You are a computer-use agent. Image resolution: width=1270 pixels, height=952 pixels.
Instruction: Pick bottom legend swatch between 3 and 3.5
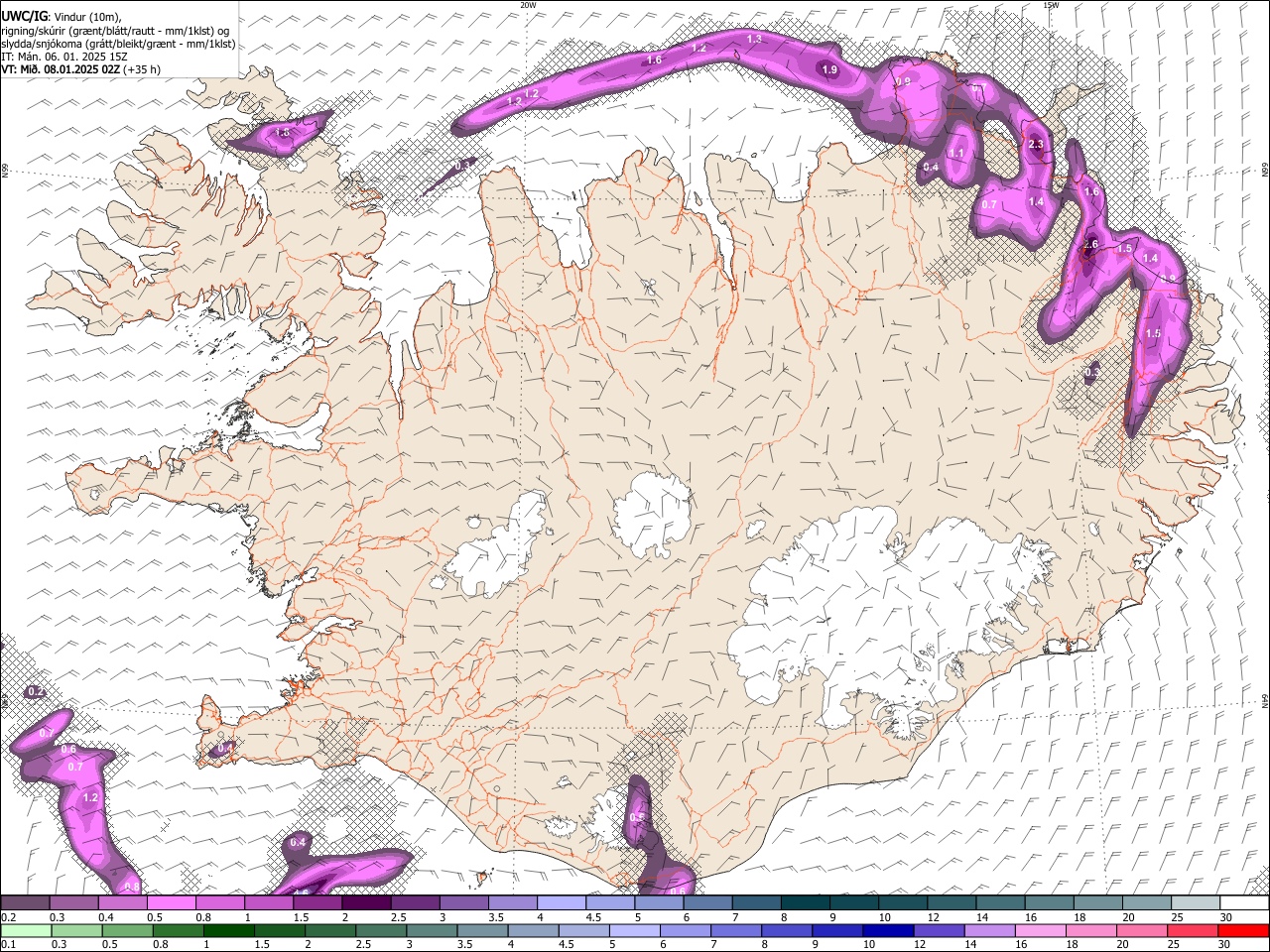tap(431, 931)
